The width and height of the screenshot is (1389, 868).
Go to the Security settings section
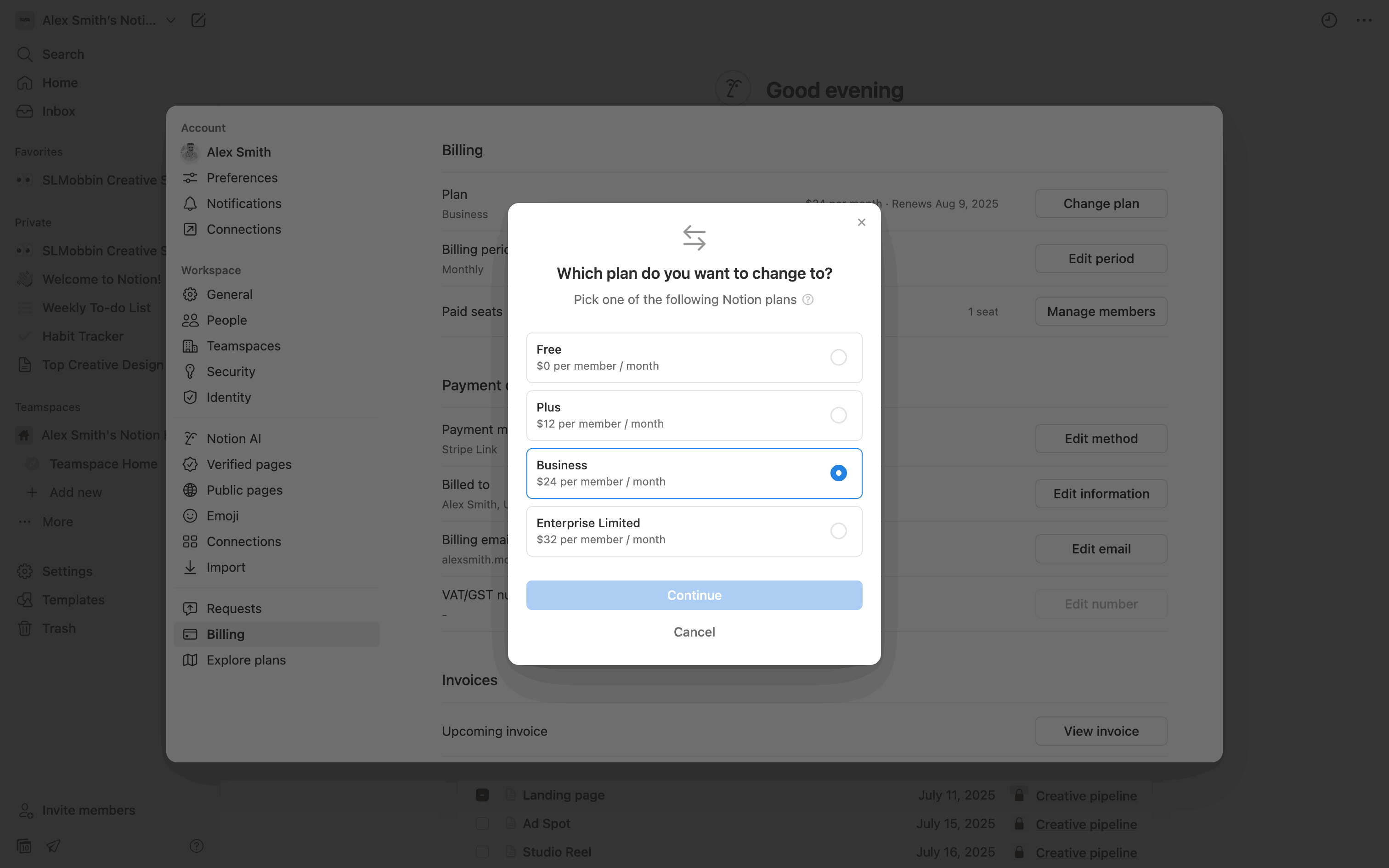pos(231,372)
